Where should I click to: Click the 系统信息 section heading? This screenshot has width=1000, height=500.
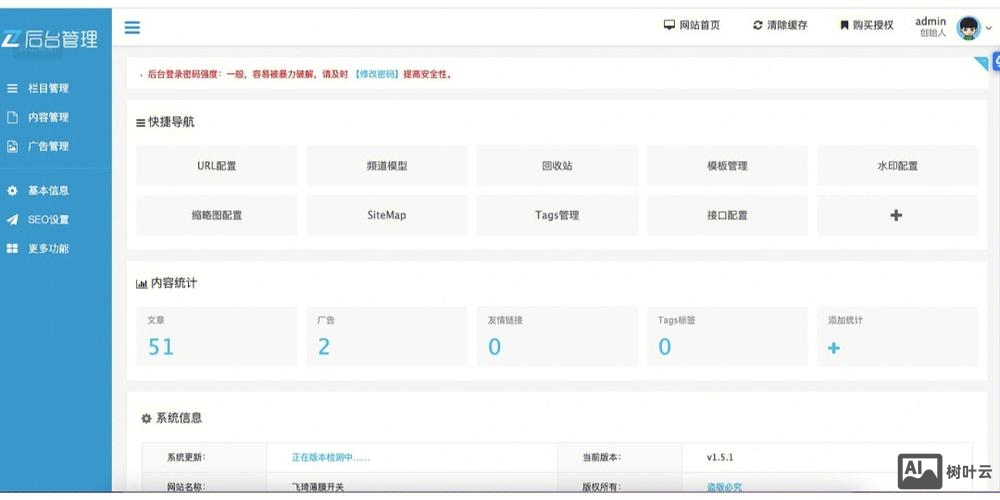(172, 418)
